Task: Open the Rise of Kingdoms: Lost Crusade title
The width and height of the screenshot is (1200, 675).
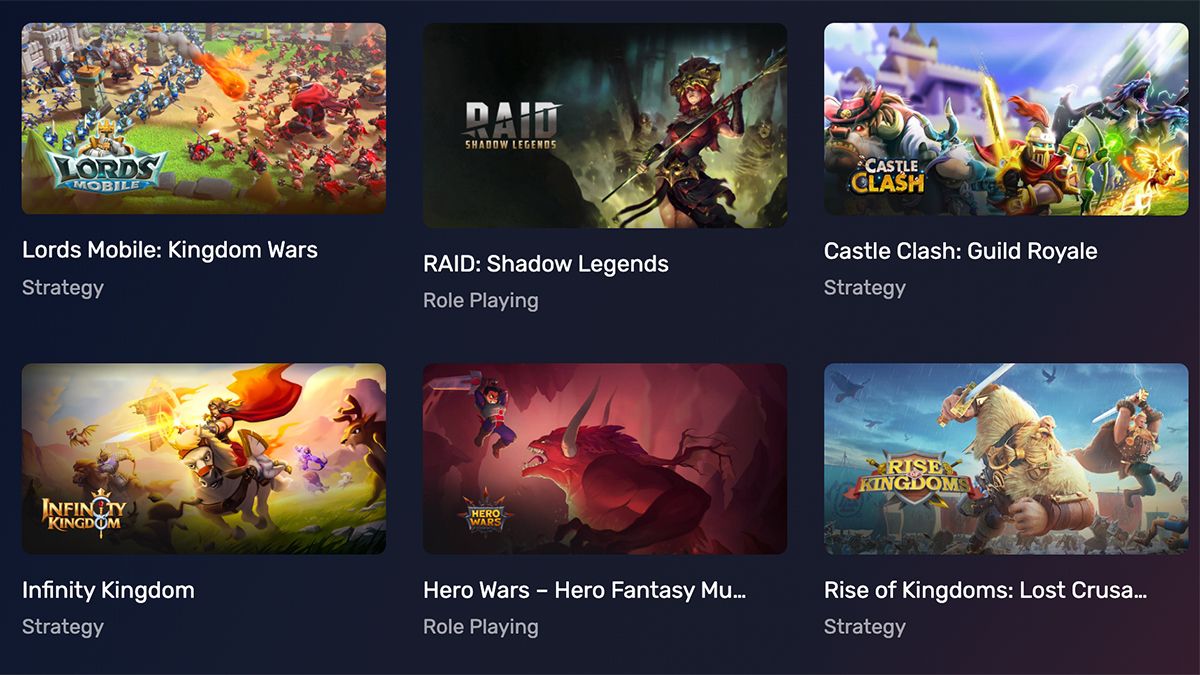Action: pos(985,590)
